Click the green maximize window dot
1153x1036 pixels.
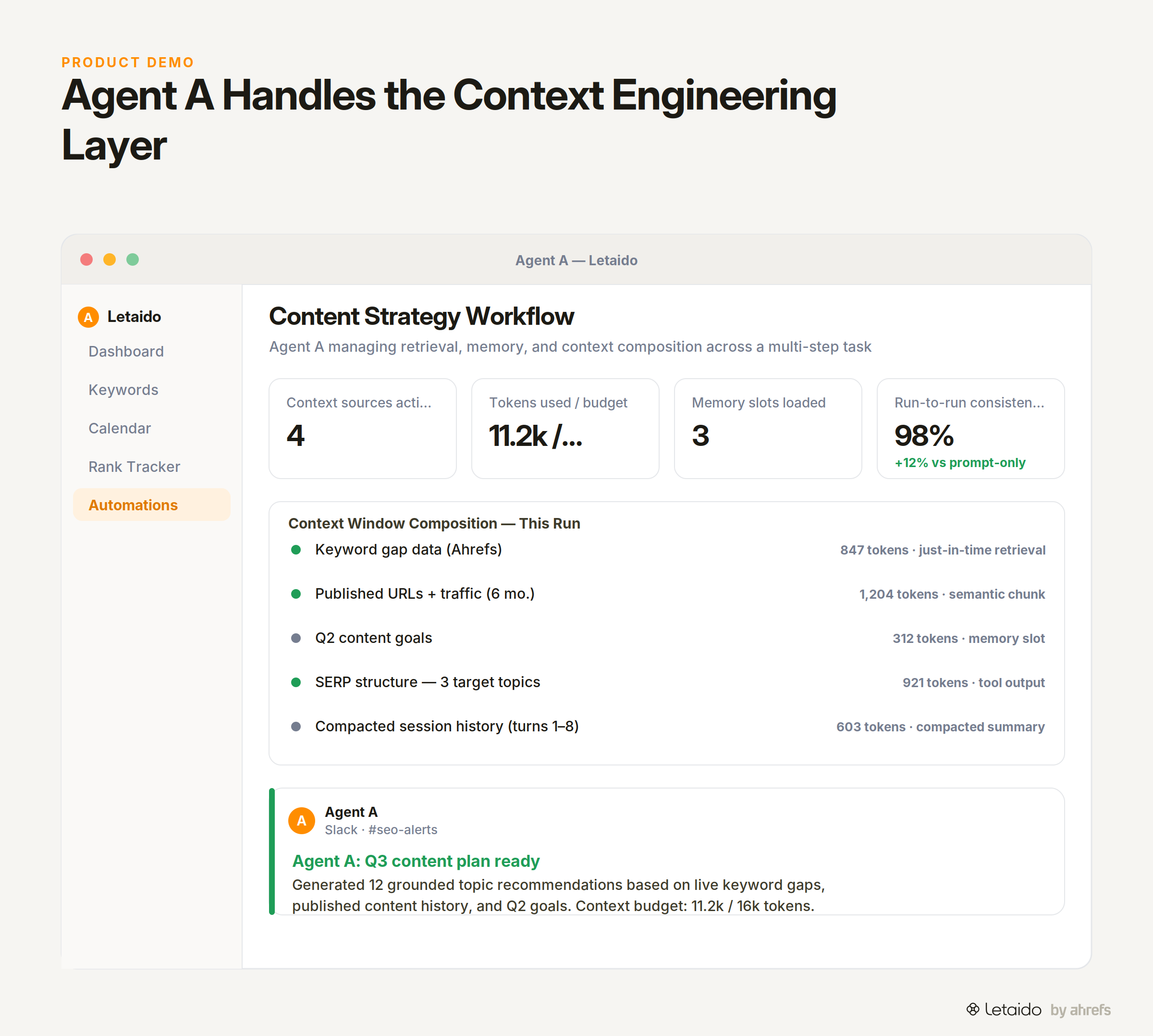tap(133, 259)
